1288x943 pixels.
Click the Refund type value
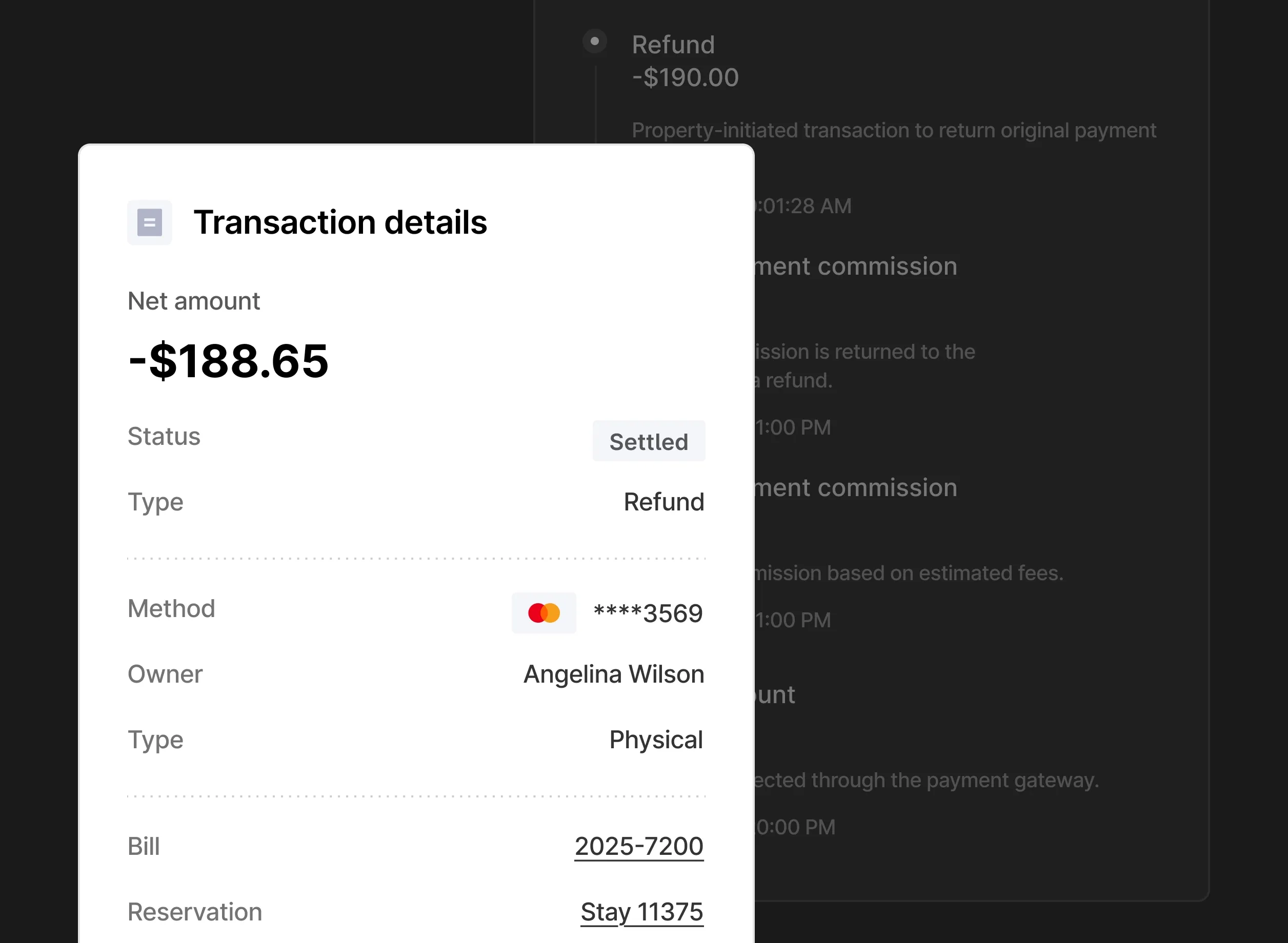click(x=664, y=502)
